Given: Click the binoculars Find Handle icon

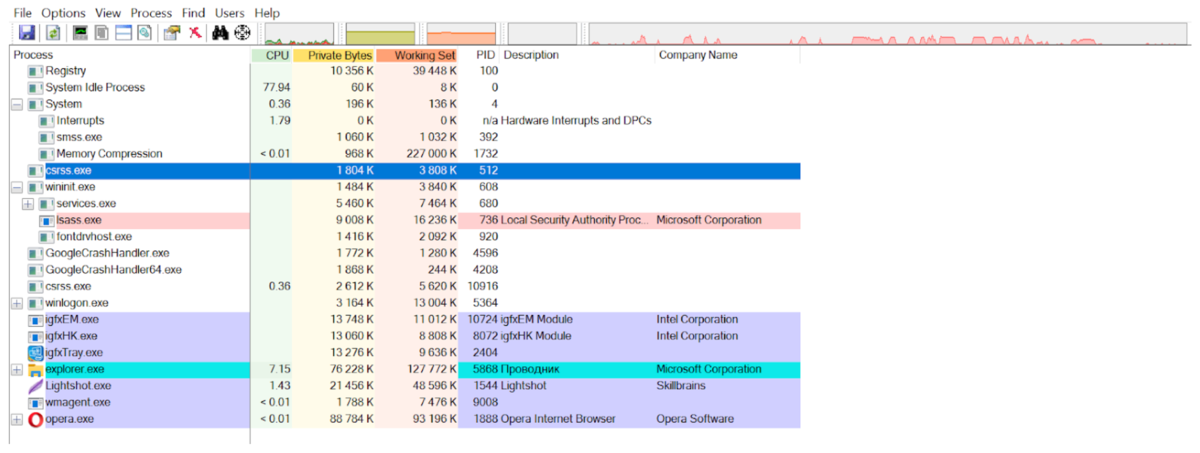Looking at the screenshot, I should point(221,33).
